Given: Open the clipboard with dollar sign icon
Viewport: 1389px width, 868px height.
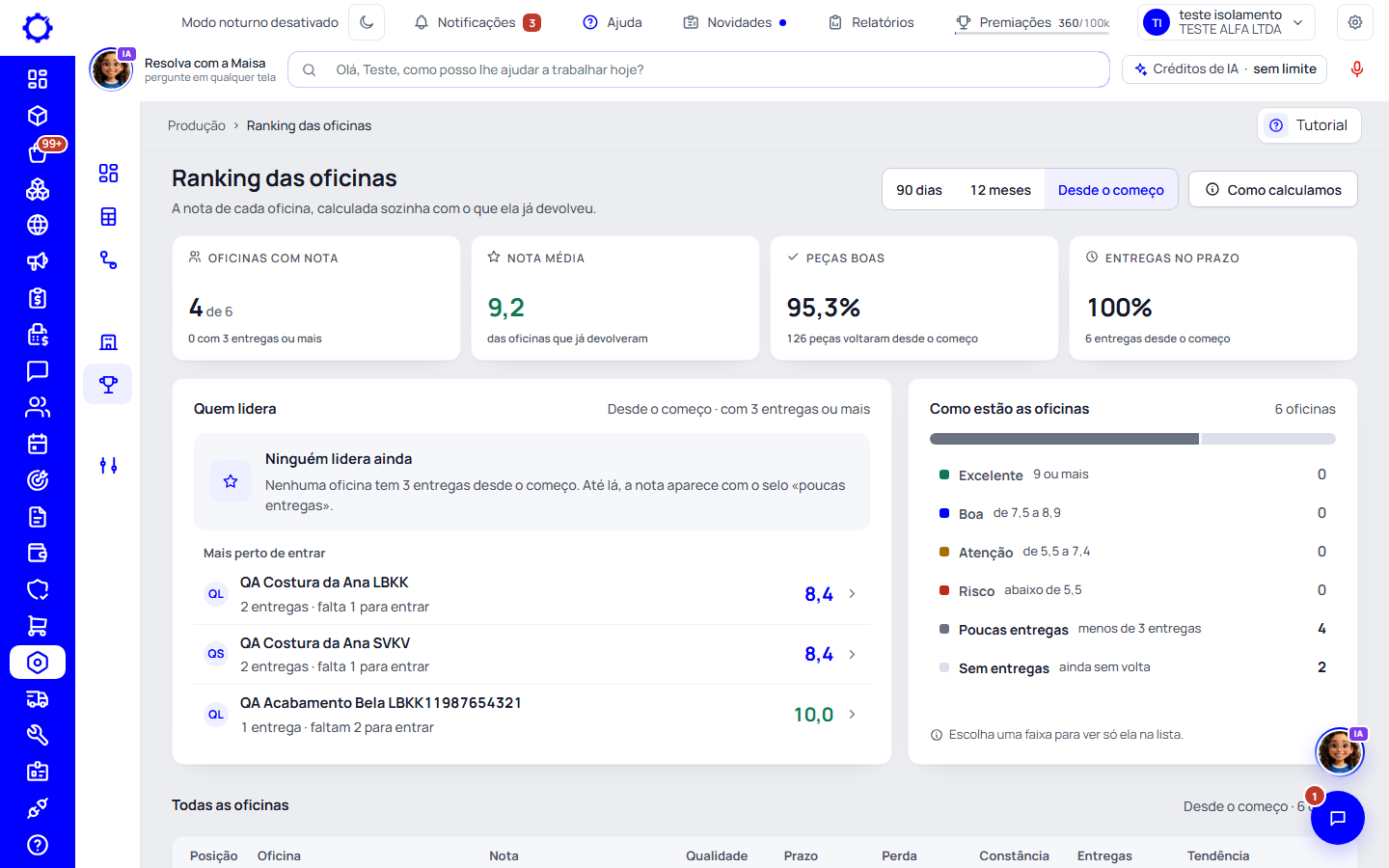Looking at the screenshot, I should pos(38,298).
